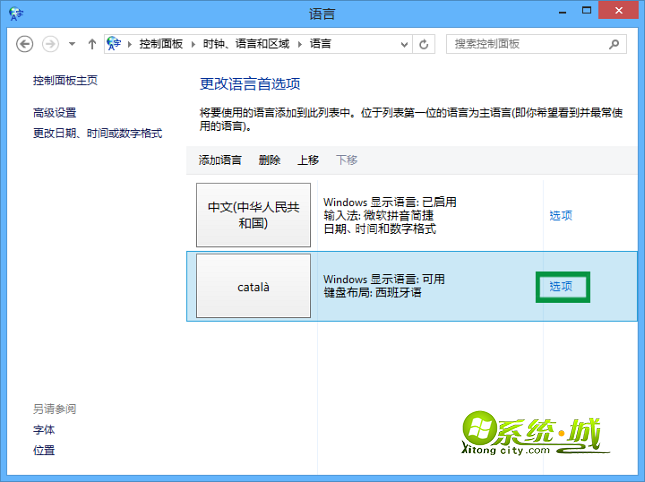645x482 pixels.
Task: Click 上移 to move language up
Action: click(x=308, y=160)
